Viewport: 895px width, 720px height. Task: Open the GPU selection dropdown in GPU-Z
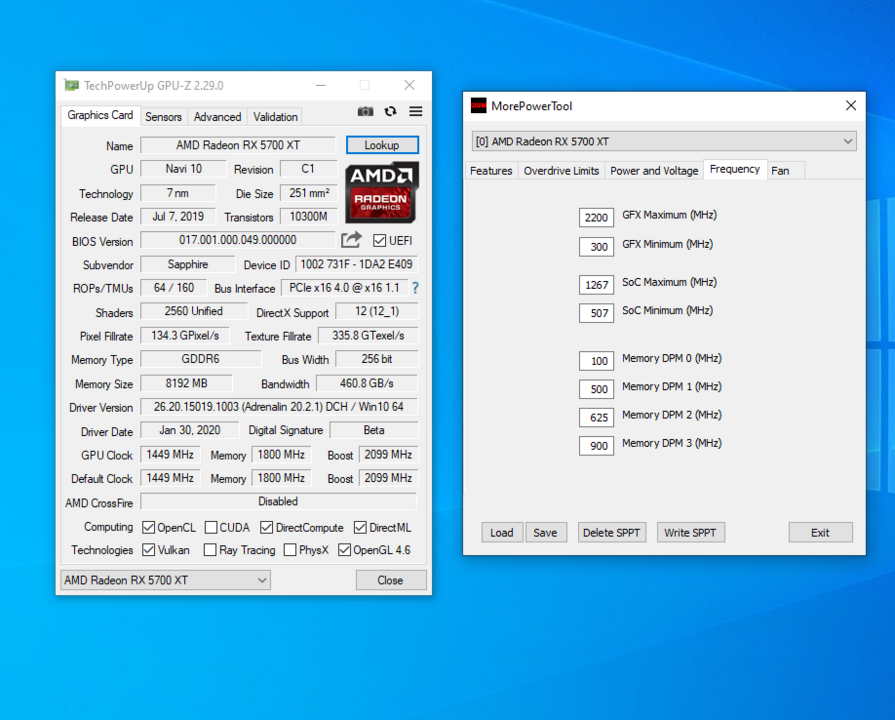[x=165, y=580]
